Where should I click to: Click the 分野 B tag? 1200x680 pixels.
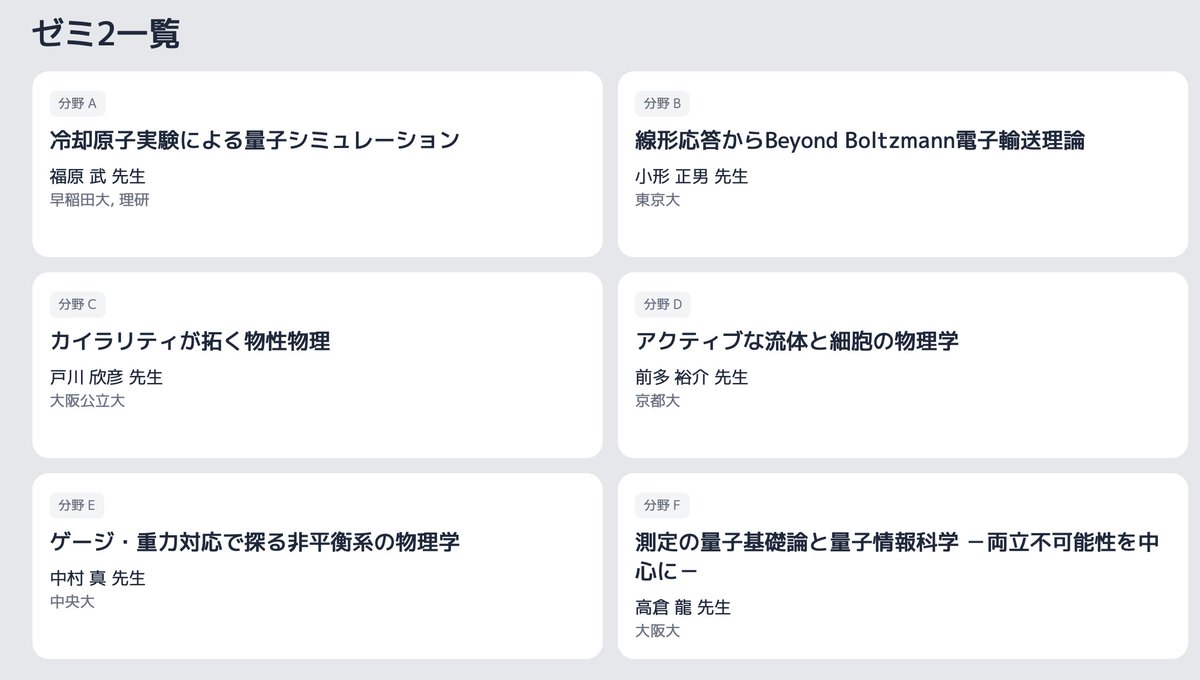[662, 104]
